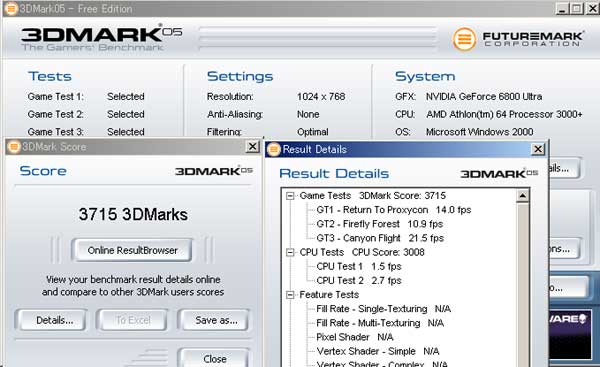Image resolution: width=600 pixels, height=367 pixels.
Task: Click the 3DMark Score: 3715 text
Action: [402, 196]
